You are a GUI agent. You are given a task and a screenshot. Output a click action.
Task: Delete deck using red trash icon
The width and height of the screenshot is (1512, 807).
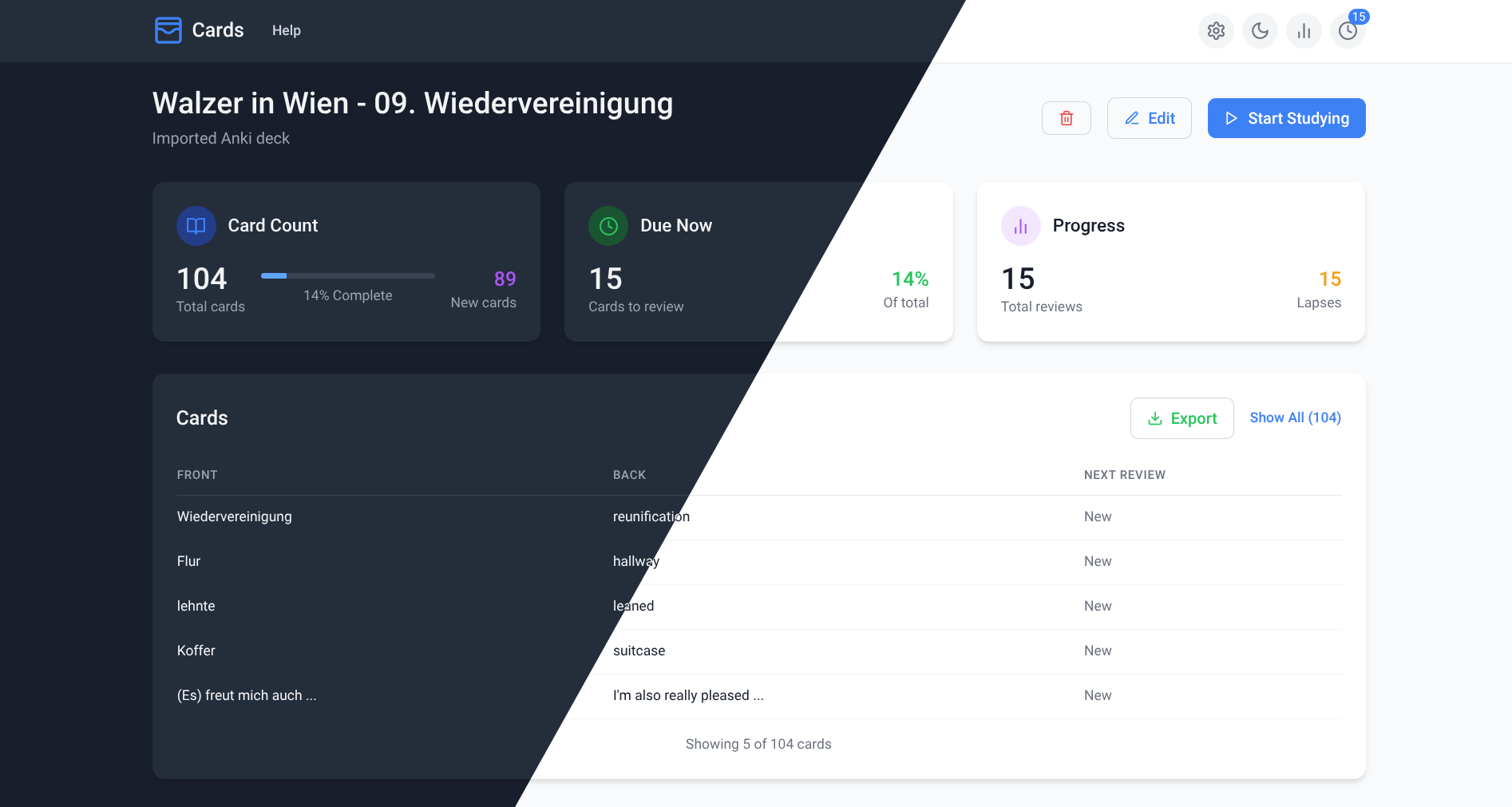coord(1066,118)
